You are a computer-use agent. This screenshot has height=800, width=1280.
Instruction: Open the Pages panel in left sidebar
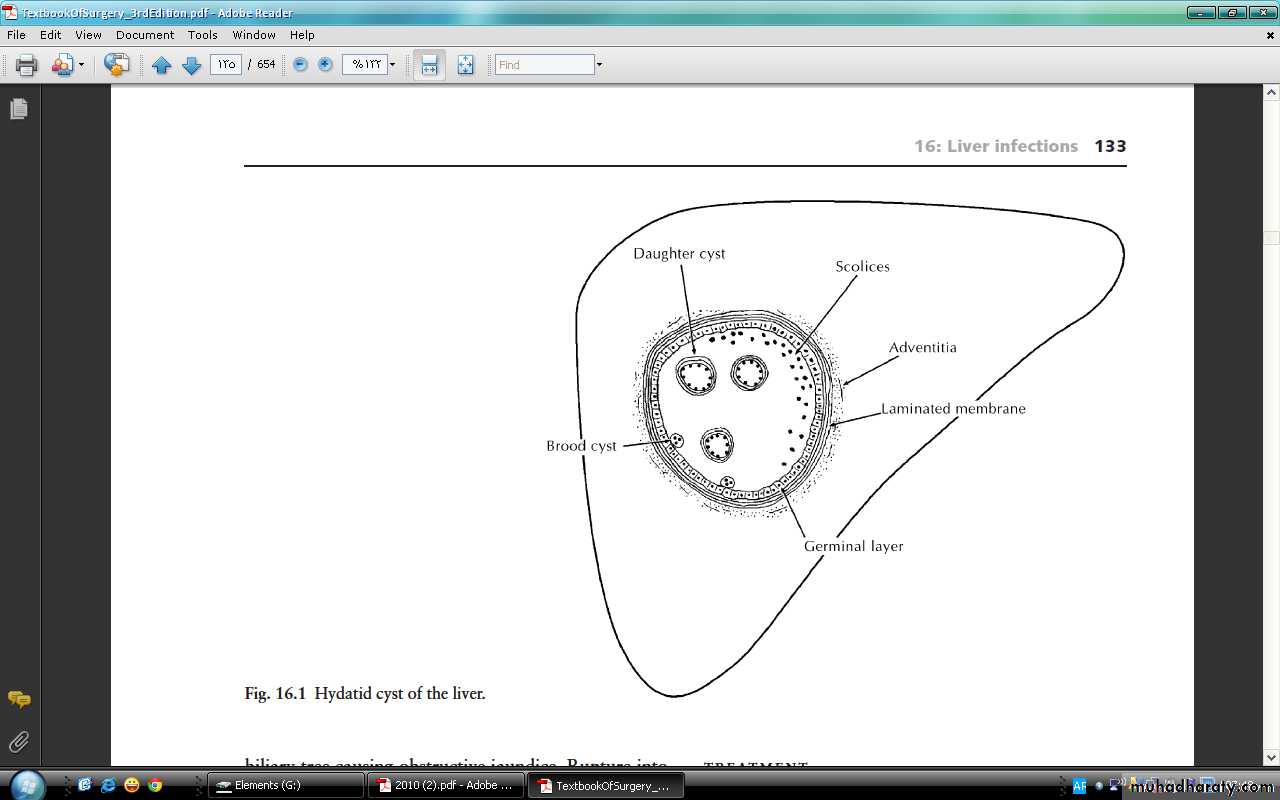(19, 109)
